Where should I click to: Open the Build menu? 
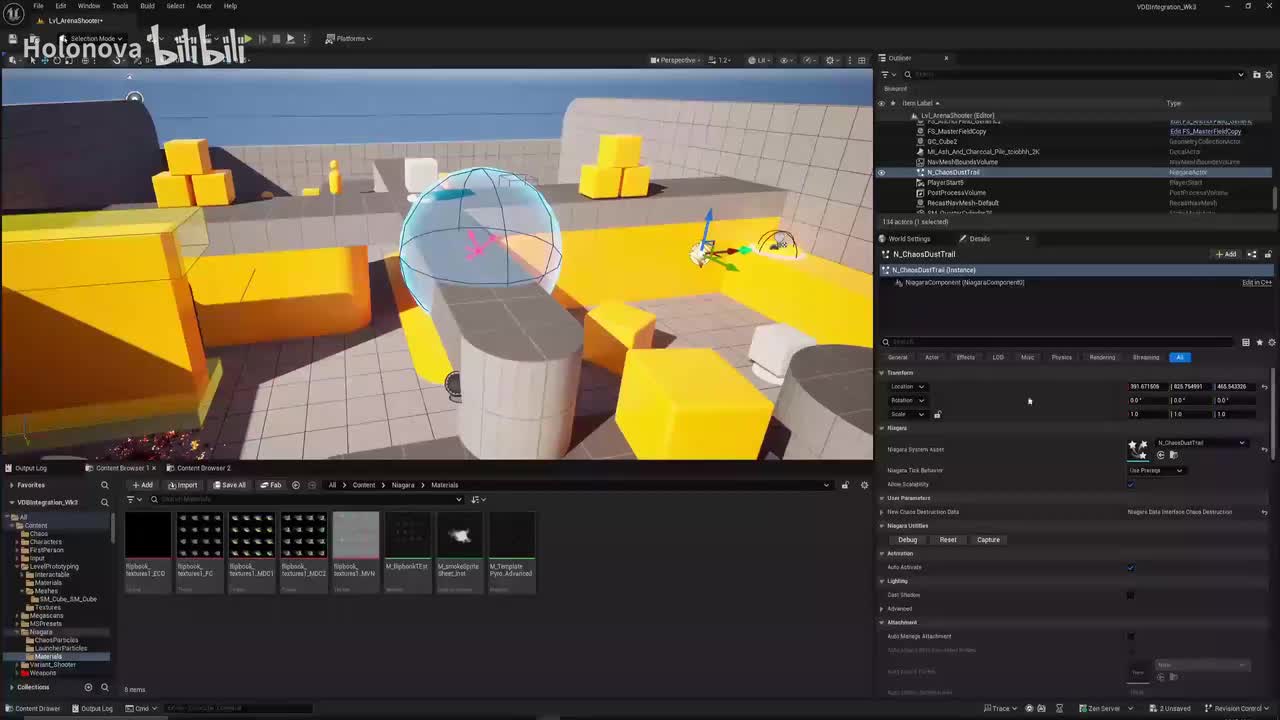pyautogui.click(x=147, y=6)
